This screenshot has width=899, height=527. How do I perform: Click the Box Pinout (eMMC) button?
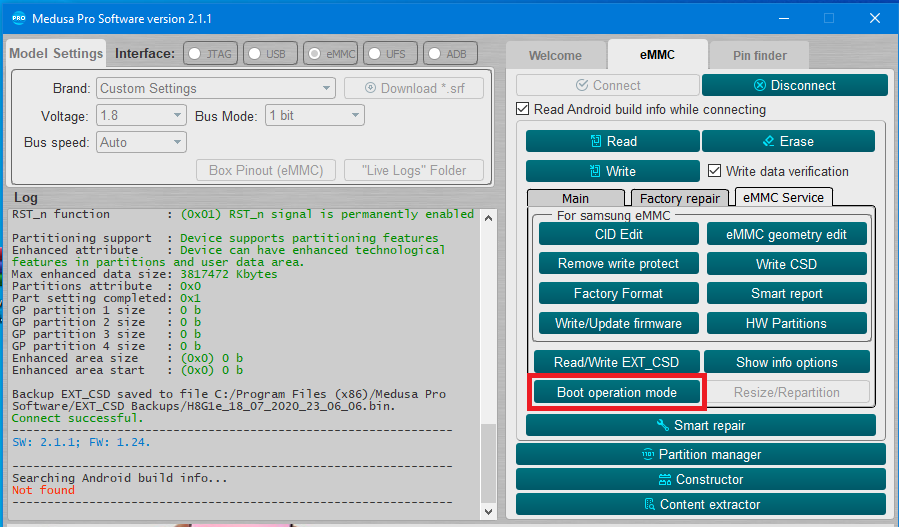pos(266,170)
